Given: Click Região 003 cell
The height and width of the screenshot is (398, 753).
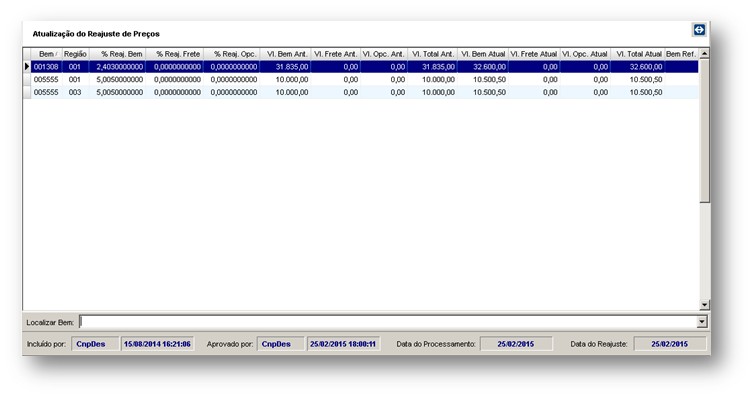Looking at the screenshot, I should coord(75,92).
